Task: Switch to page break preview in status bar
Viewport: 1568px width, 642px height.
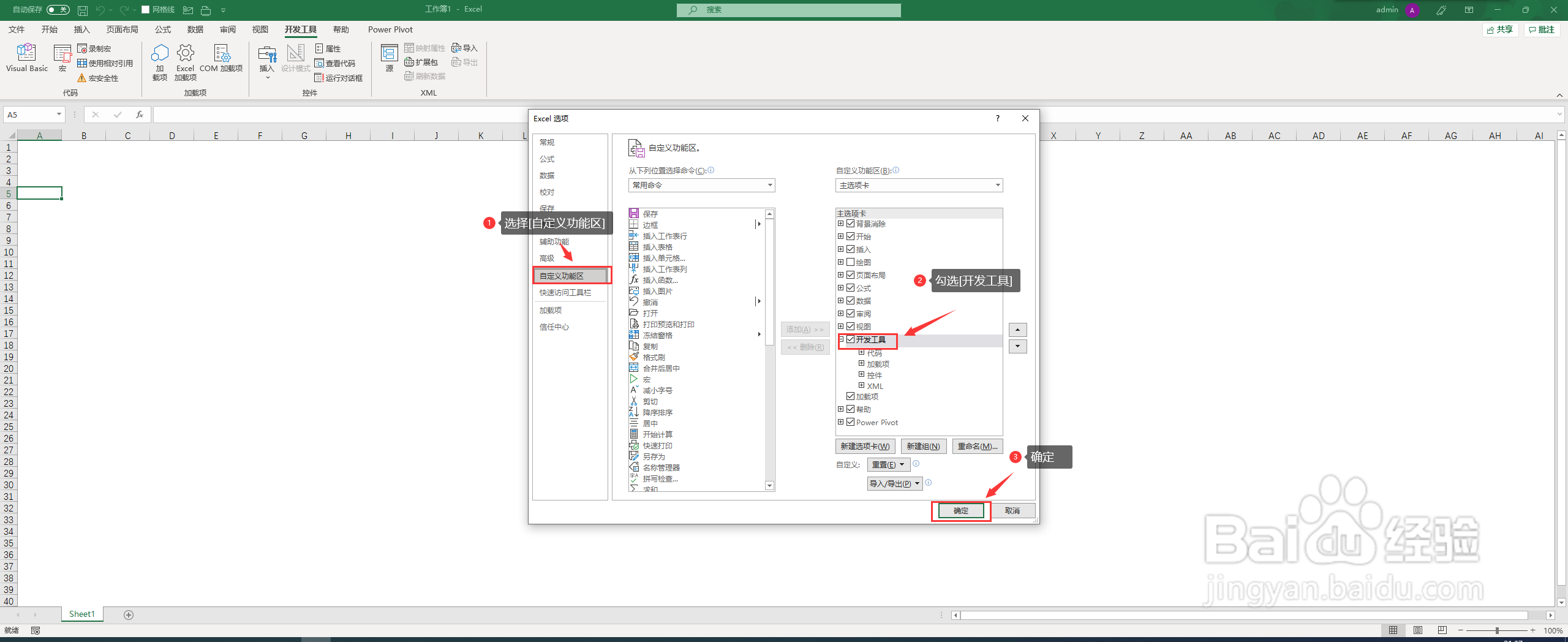Action: (x=1442, y=630)
